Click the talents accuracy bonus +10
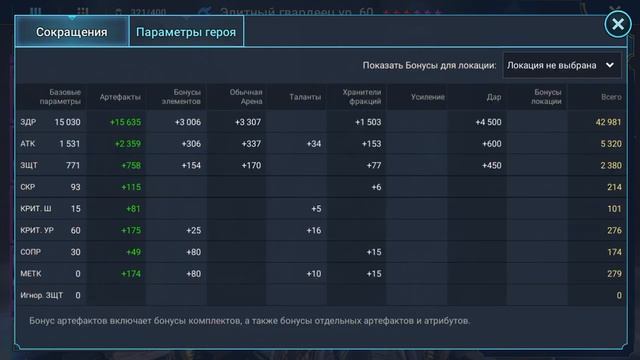 click(x=313, y=273)
